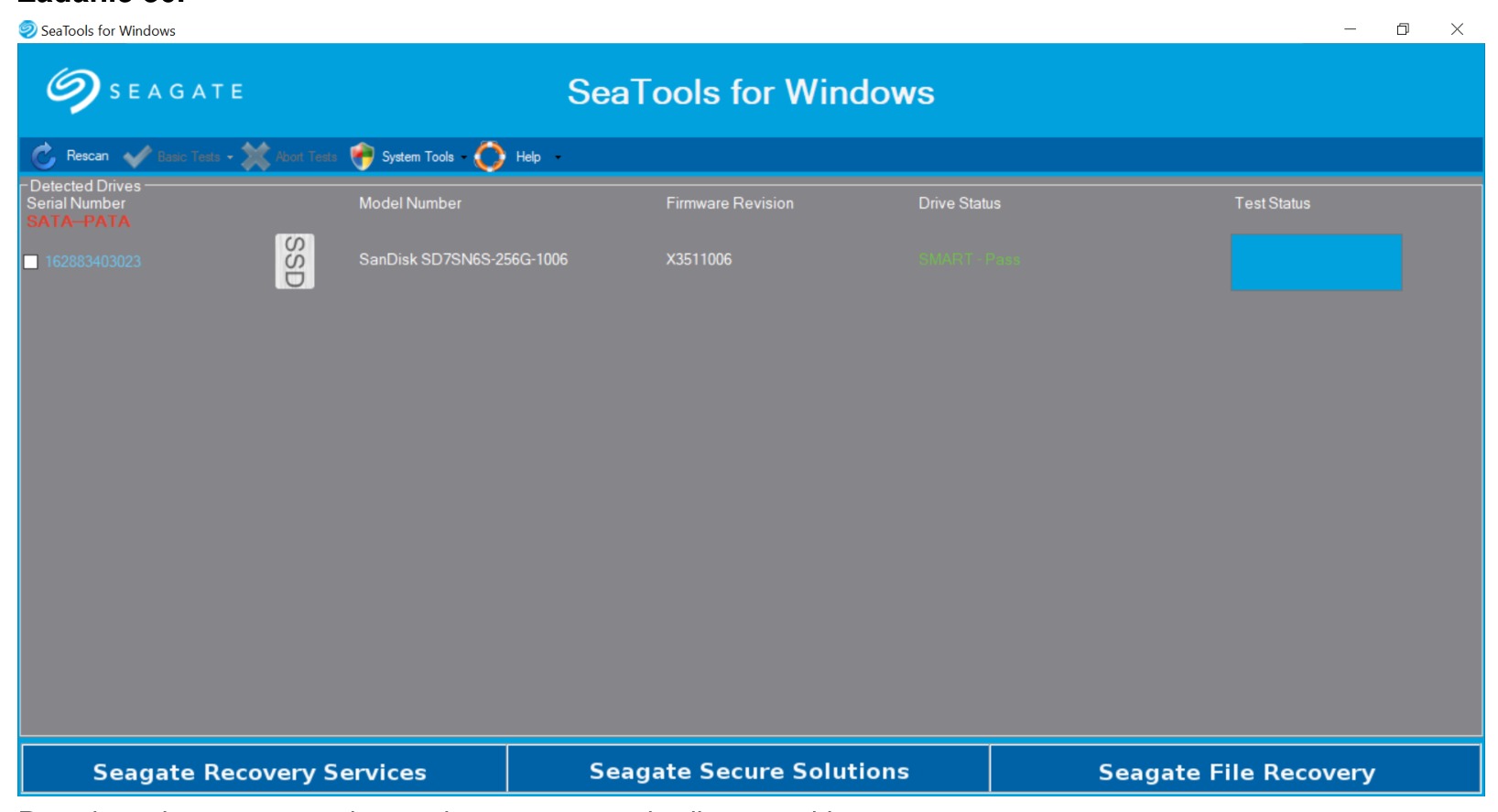Image resolution: width=1498 pixels, height=812 pixels.
Task: Expand the Help dropdown arrow
Action: point(558,157)
